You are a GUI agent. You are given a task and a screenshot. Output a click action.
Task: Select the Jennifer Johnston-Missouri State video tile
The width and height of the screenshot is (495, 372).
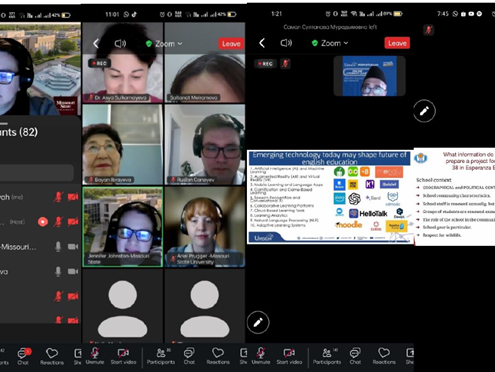point(123,227)
